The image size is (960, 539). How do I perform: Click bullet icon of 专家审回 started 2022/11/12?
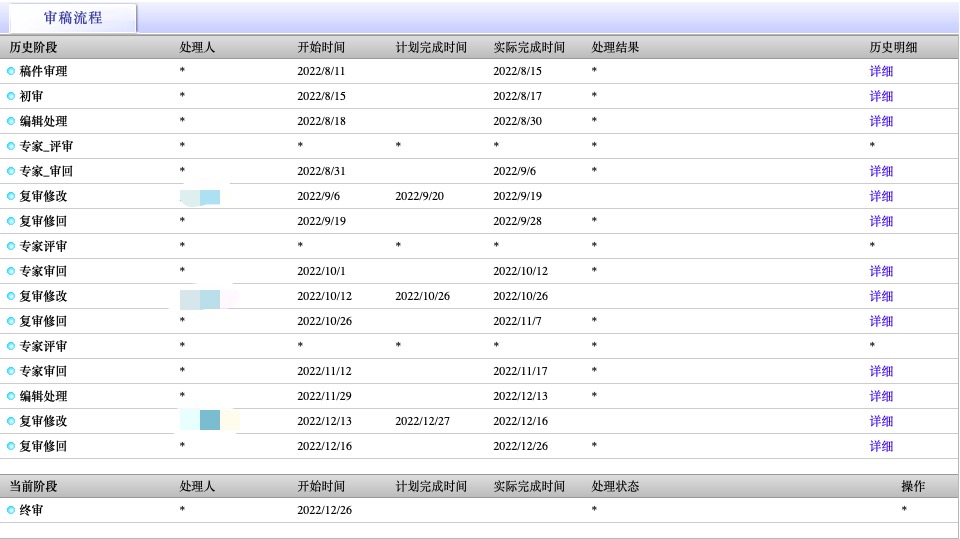pos(11,371)
